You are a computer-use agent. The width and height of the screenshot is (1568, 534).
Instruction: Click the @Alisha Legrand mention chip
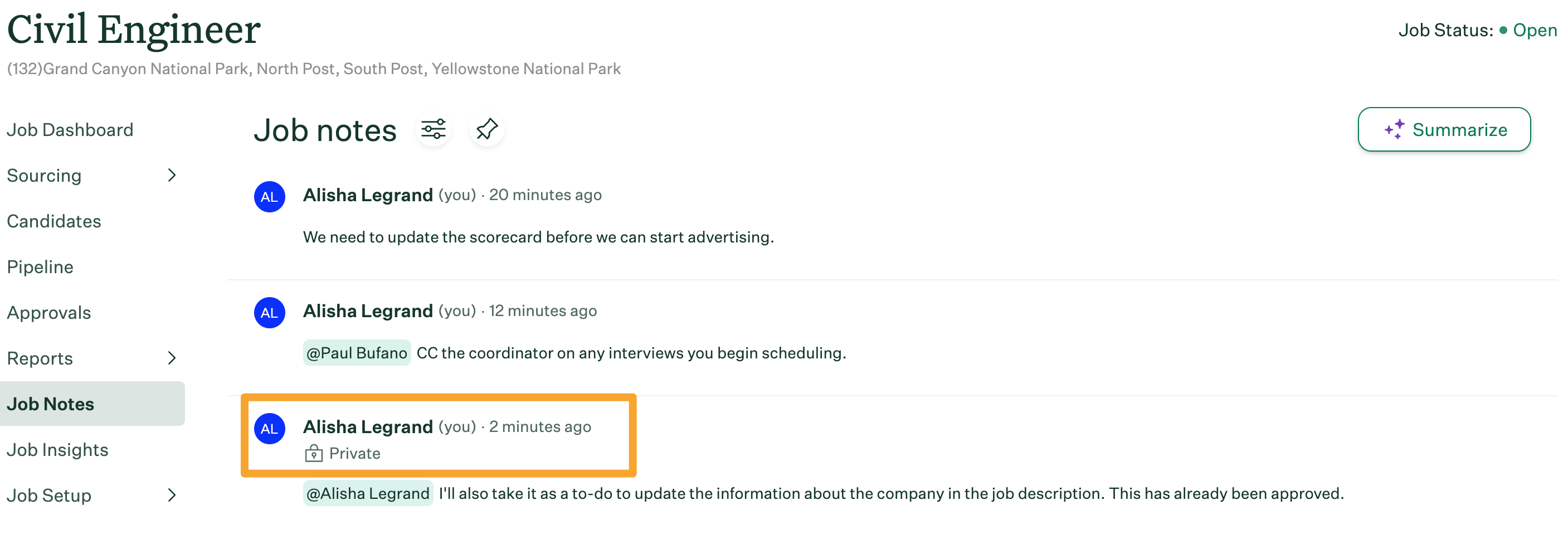coord(368,493)
